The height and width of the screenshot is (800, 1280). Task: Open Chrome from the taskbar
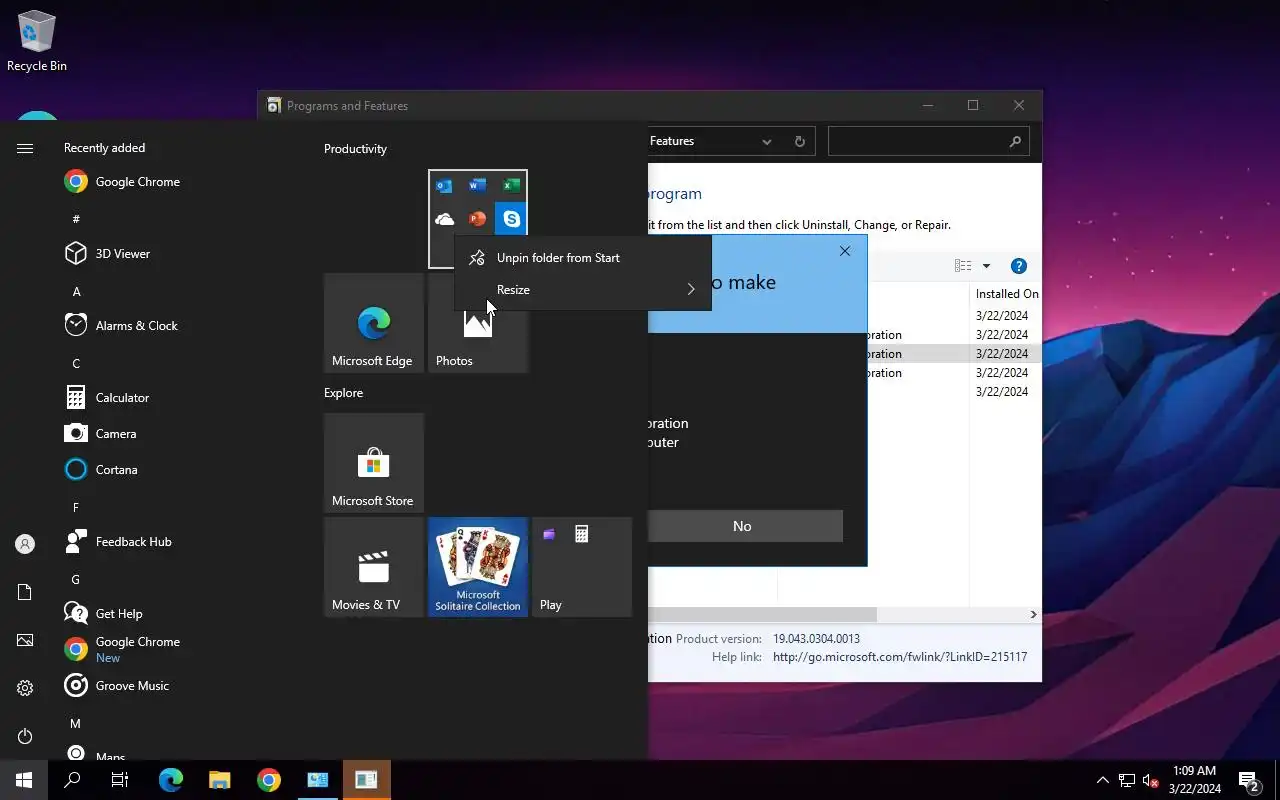(268, 780)
